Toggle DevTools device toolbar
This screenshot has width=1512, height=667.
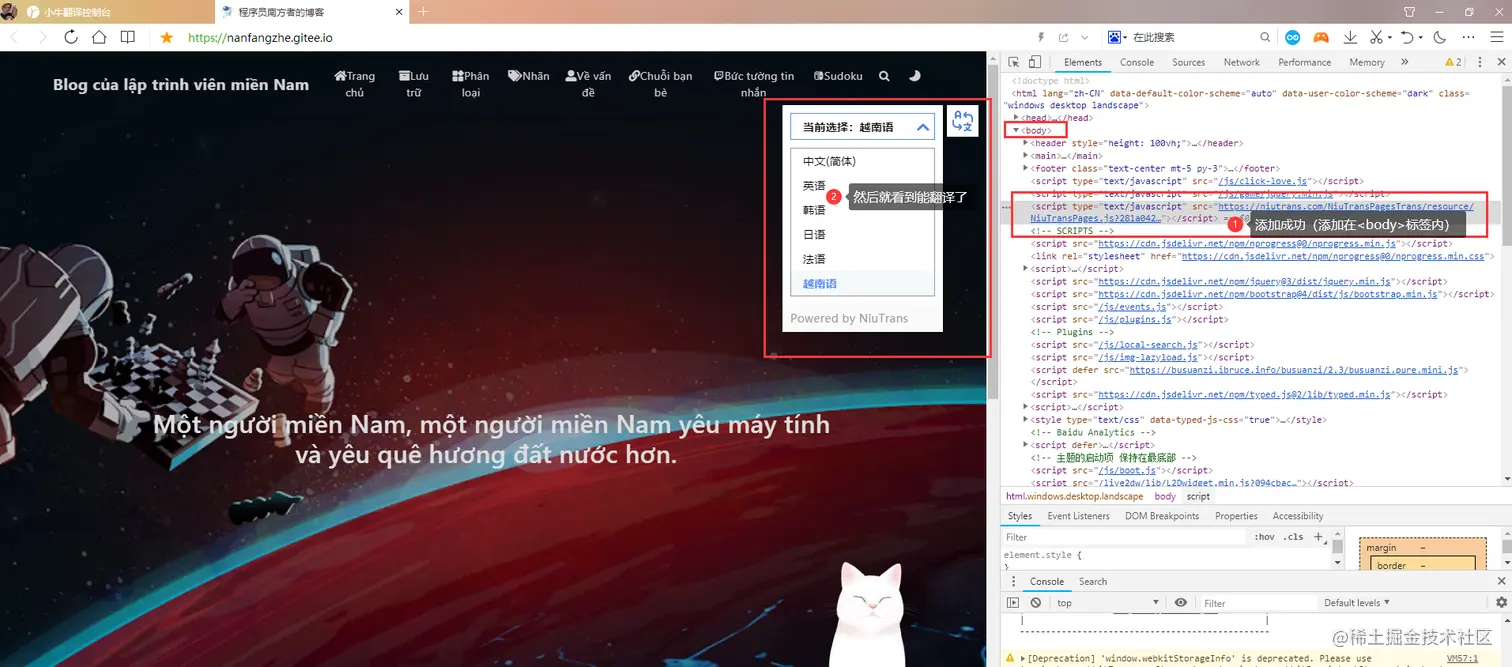point(1035,62)
